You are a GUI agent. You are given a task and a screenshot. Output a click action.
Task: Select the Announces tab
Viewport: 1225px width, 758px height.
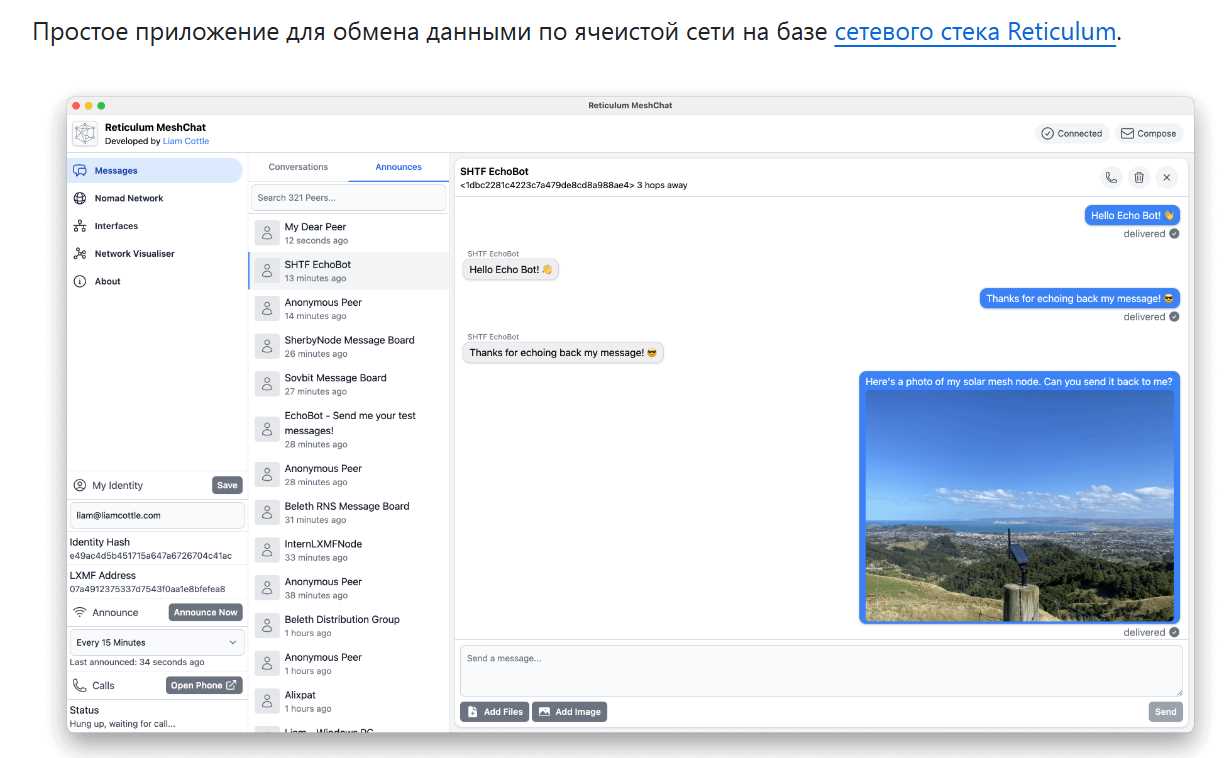398,167
